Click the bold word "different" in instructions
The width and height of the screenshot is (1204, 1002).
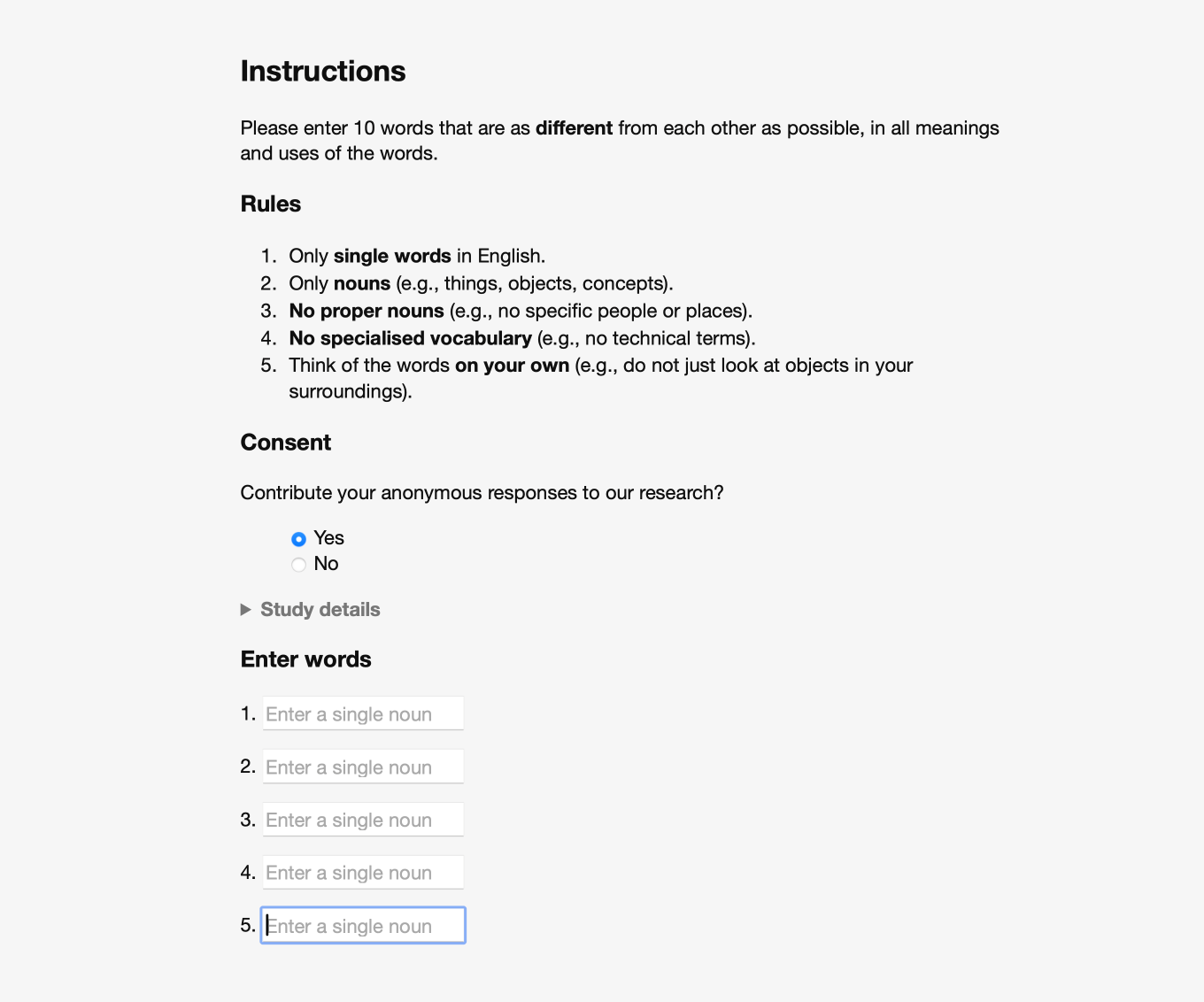pos(574,128)
